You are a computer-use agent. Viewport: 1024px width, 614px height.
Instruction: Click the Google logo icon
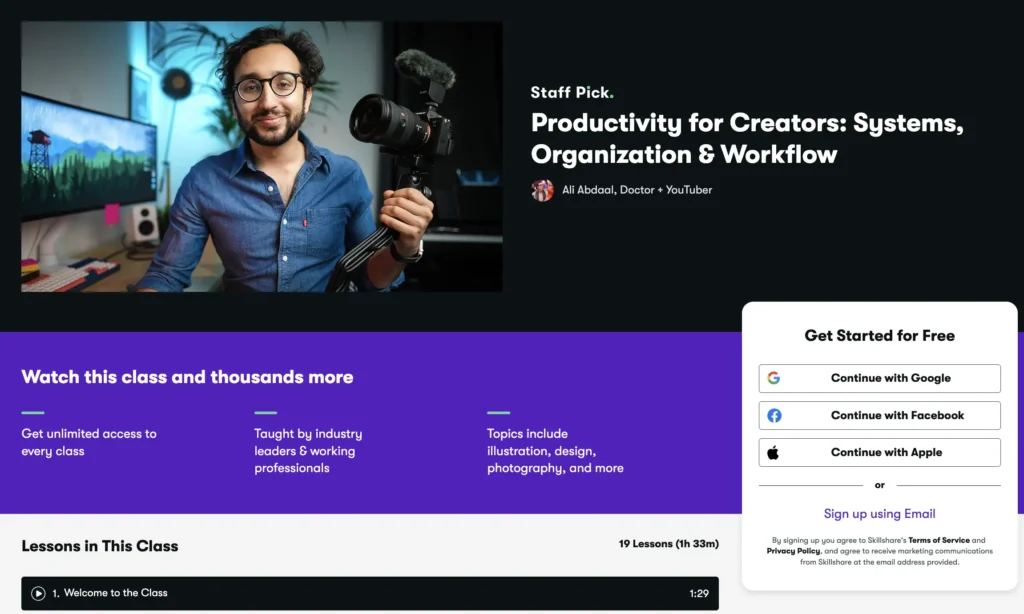coord(773,378)
